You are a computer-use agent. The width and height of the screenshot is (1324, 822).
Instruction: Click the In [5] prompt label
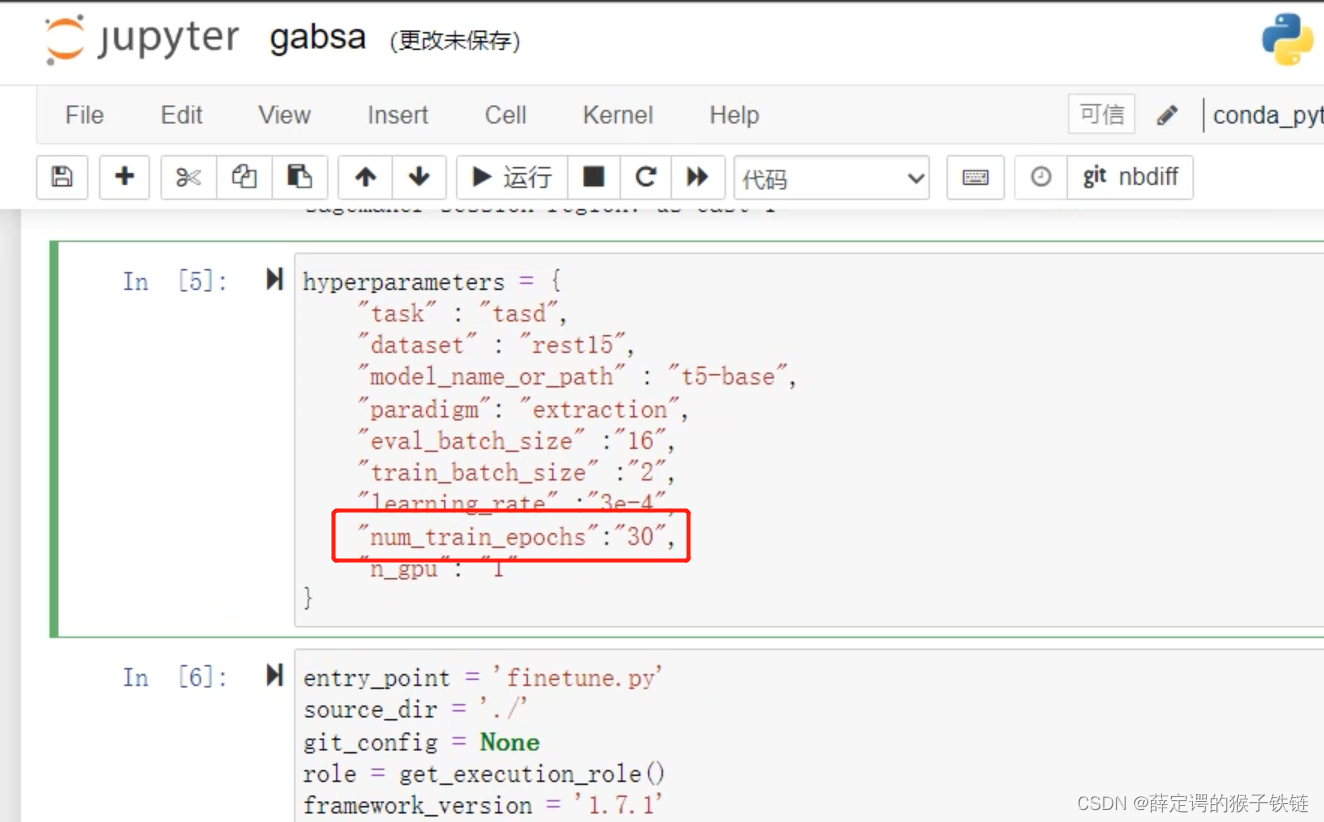175,282
